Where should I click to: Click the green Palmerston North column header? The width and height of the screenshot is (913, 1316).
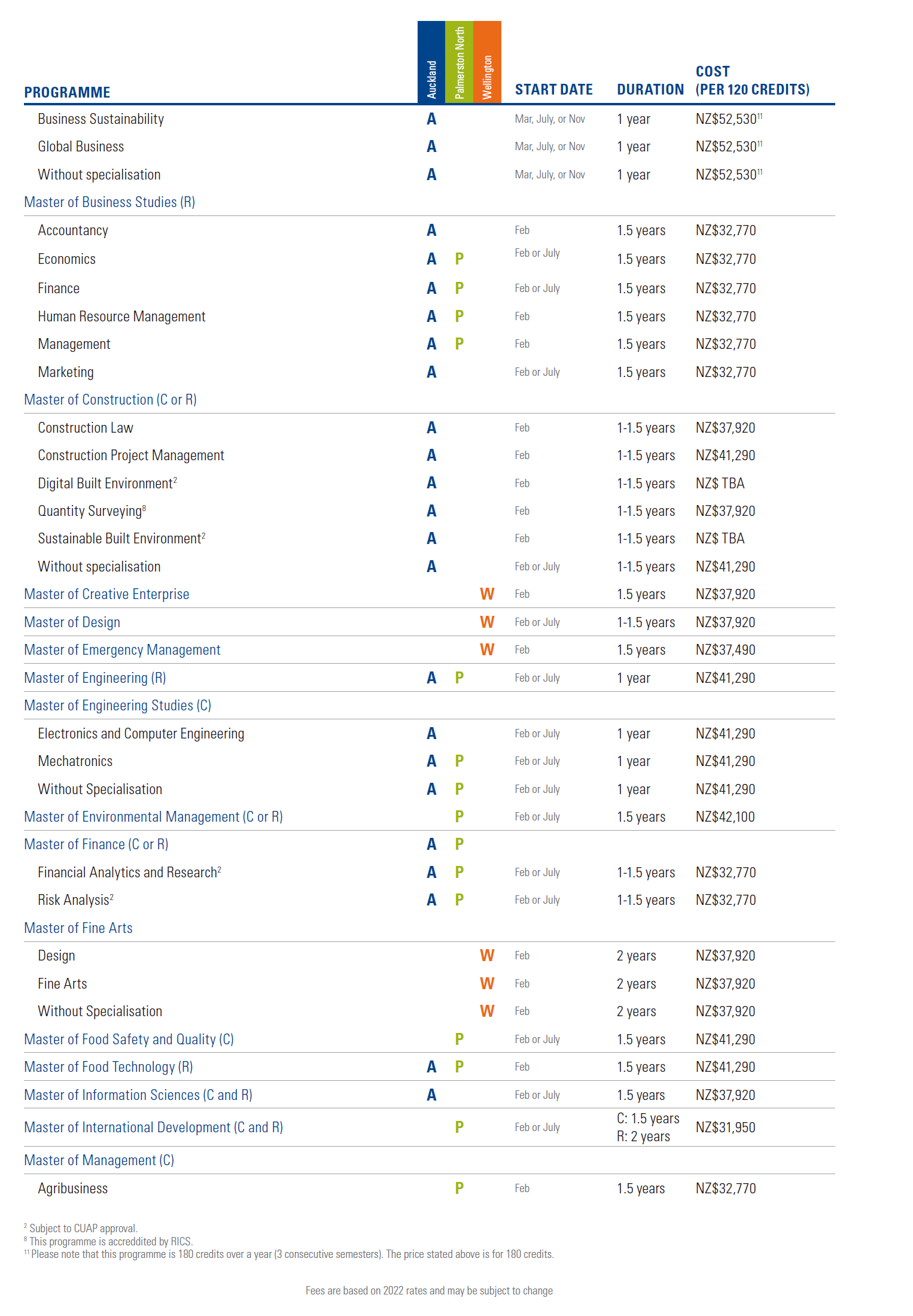click(x=459, y=62)
